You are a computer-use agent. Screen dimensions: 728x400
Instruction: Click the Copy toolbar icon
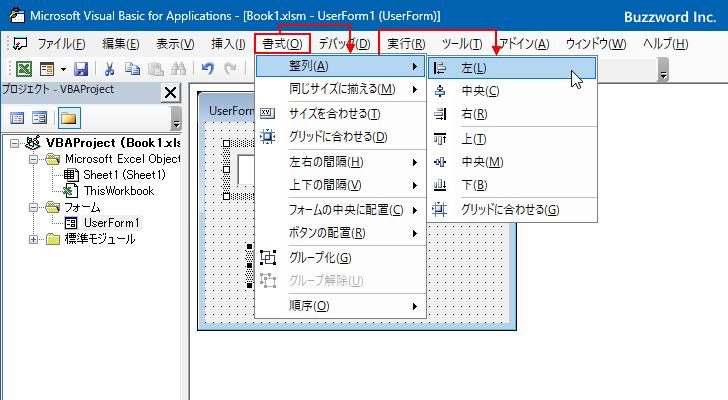coord(132,69)
